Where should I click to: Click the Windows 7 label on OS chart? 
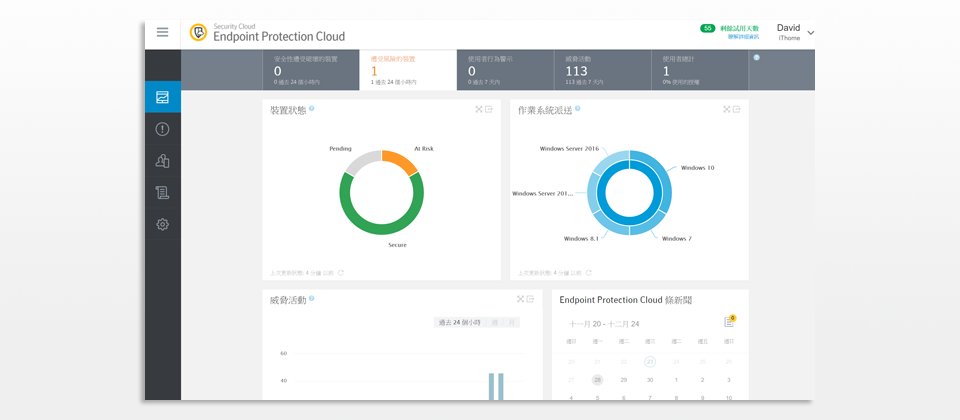[x=677, y=239]
